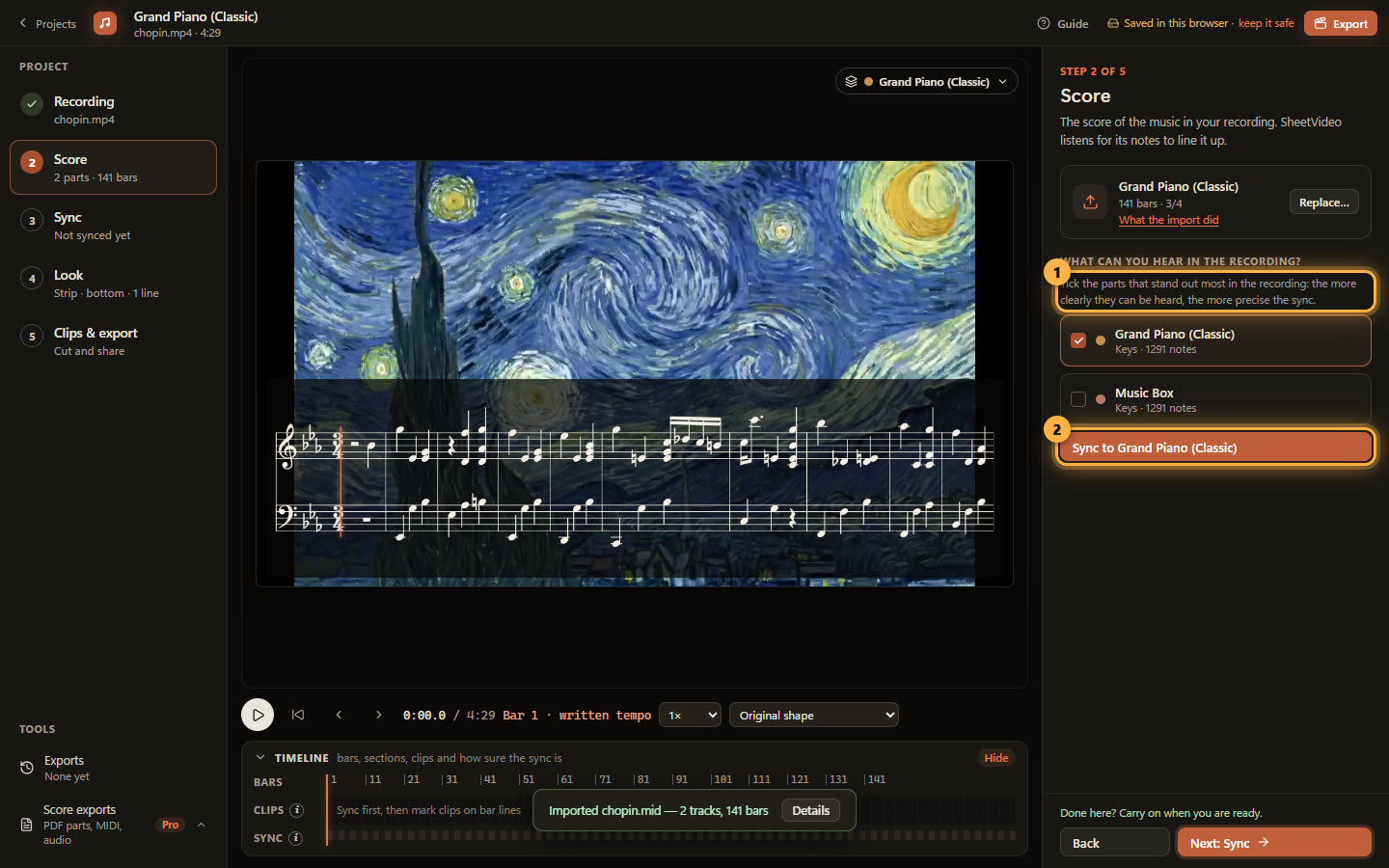Open the Look step
This screenshot has height=868, width=1389.
[113, 284]
